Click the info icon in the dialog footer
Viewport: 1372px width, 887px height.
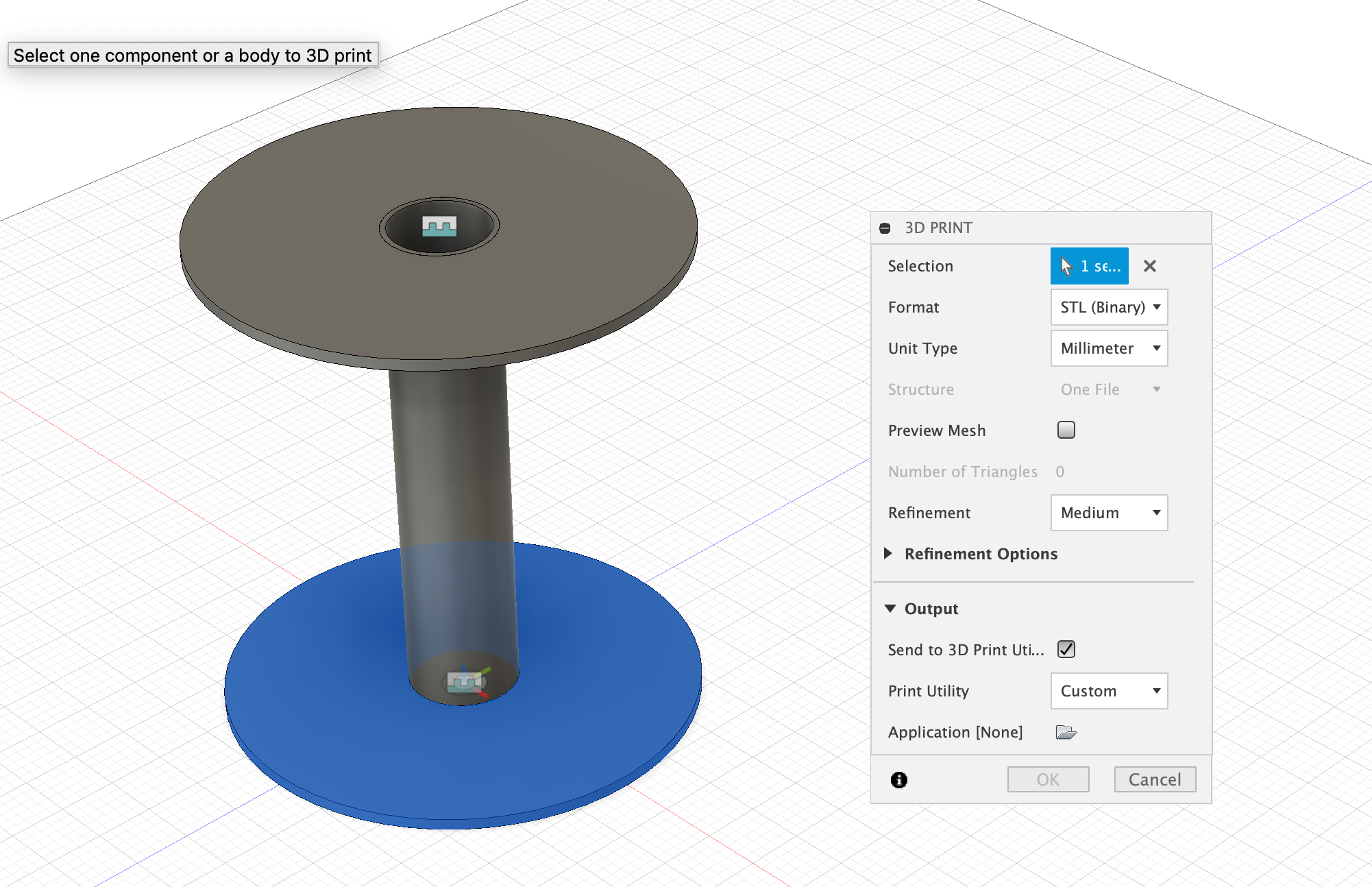coord(899,779)
